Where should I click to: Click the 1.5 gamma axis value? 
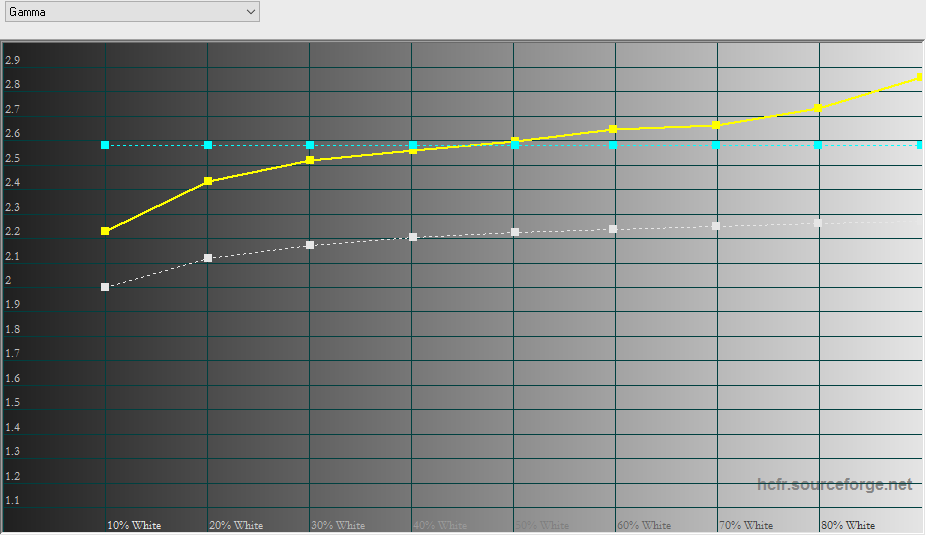pyautogui.click(x=12, y=402)
